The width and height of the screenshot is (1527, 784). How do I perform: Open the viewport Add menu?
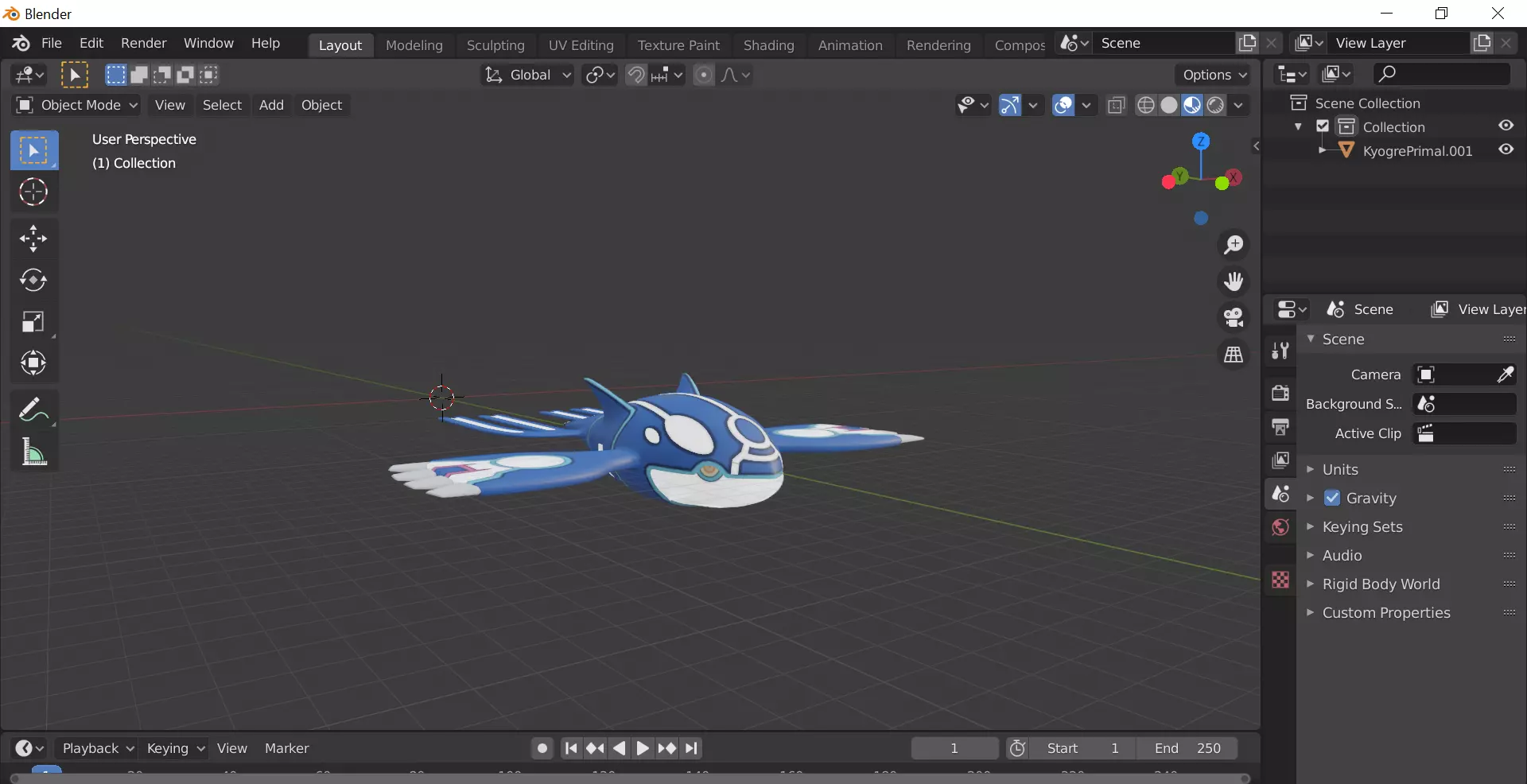click(x=271, y=105)
